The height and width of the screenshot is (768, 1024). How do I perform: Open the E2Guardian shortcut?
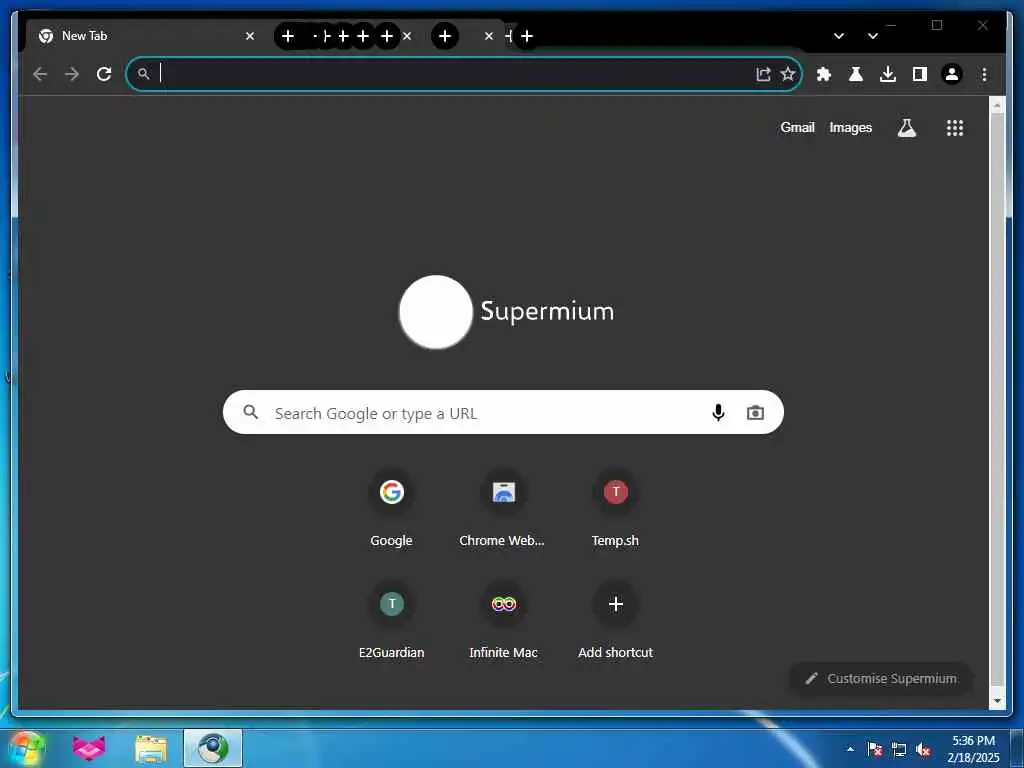coord(391,620)
